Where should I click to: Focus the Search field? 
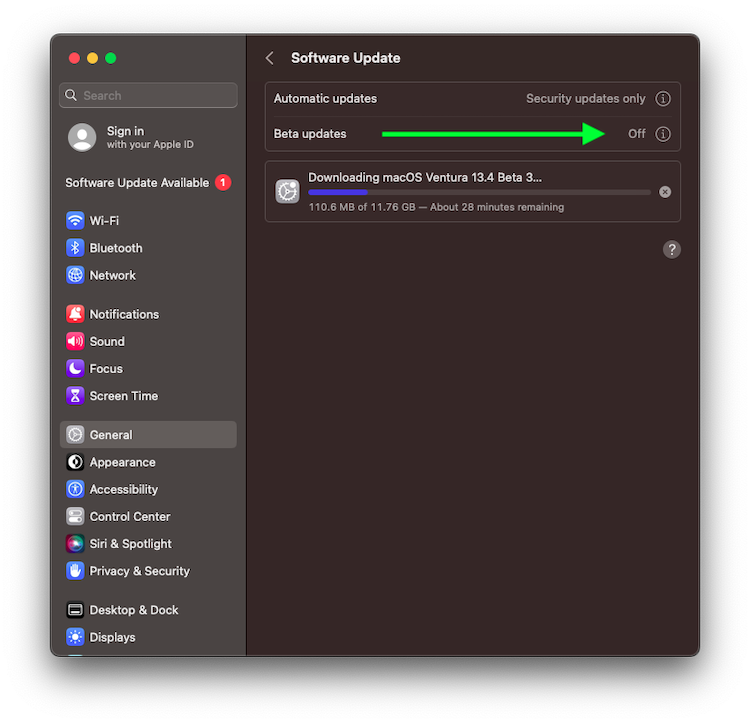tap(148, 95)
